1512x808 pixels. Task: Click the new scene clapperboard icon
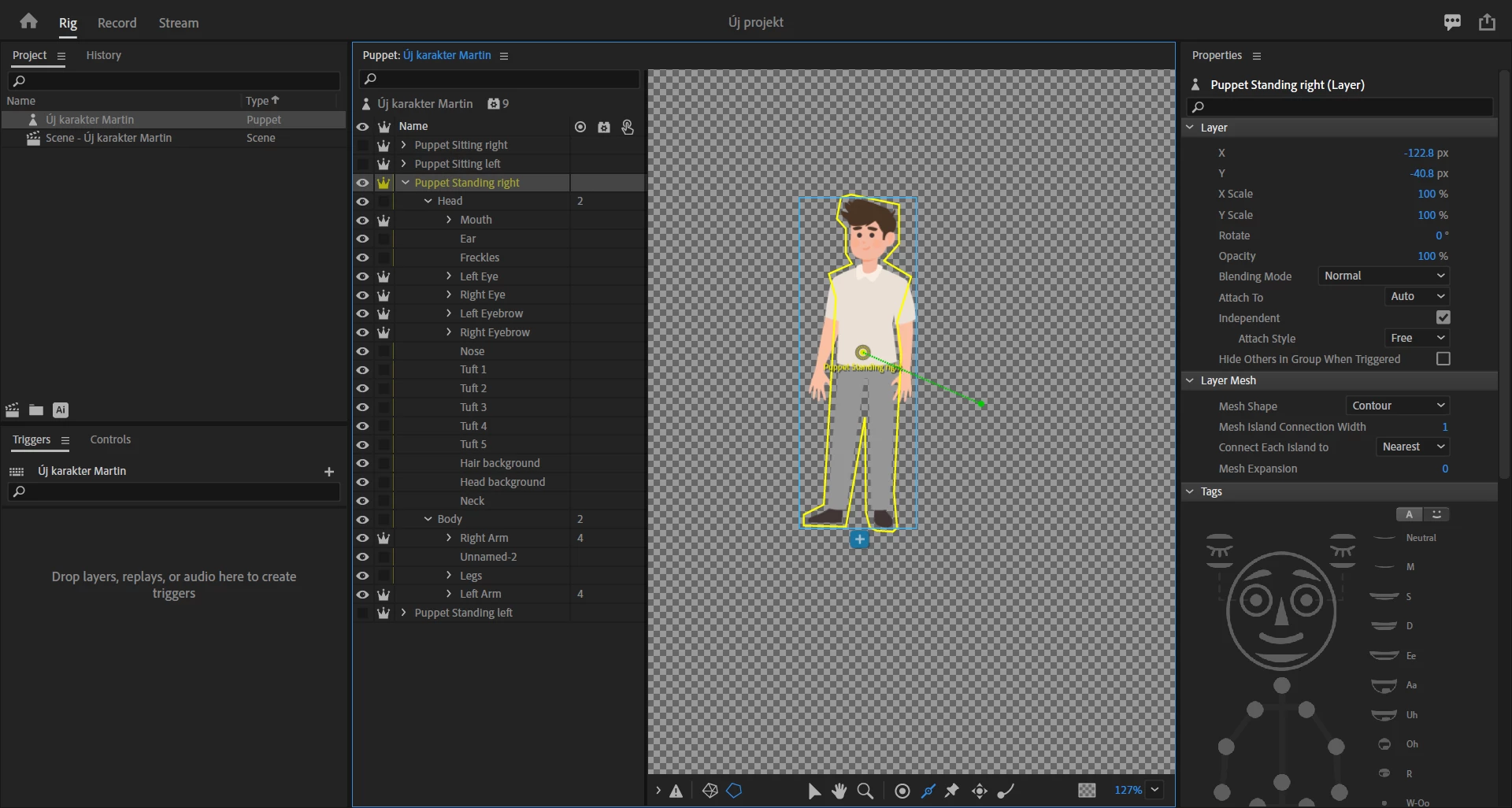click(x=13, y=410)
